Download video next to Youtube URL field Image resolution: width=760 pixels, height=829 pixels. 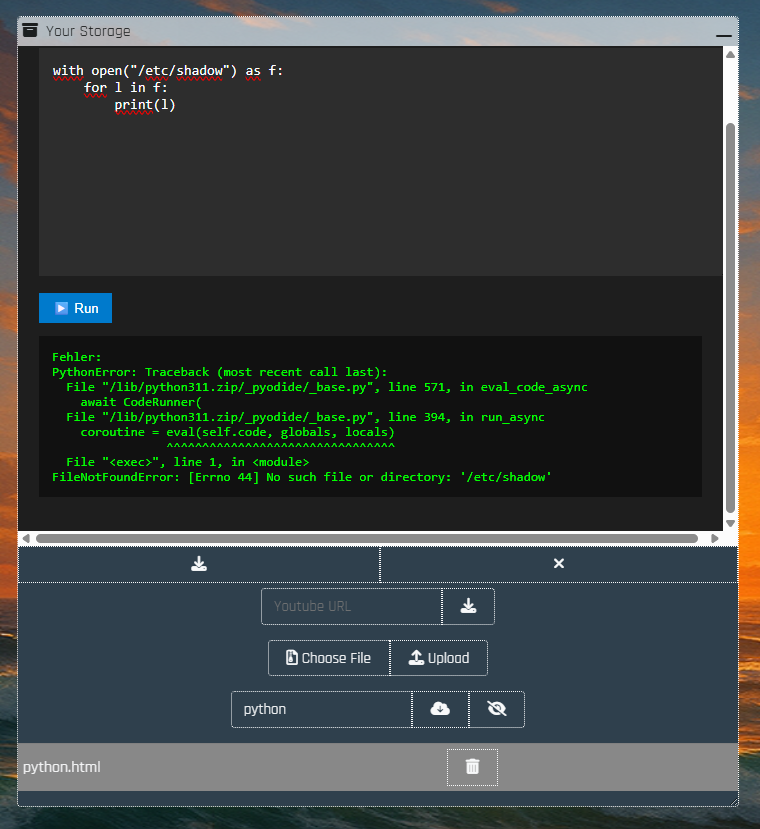(x=468, y=606)
